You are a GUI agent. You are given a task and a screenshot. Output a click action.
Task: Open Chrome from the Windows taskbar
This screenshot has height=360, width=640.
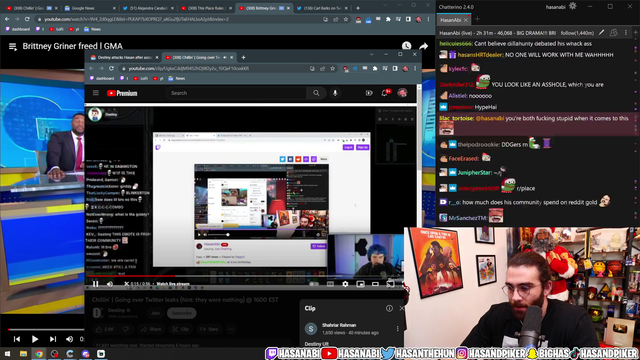point(39,353)
